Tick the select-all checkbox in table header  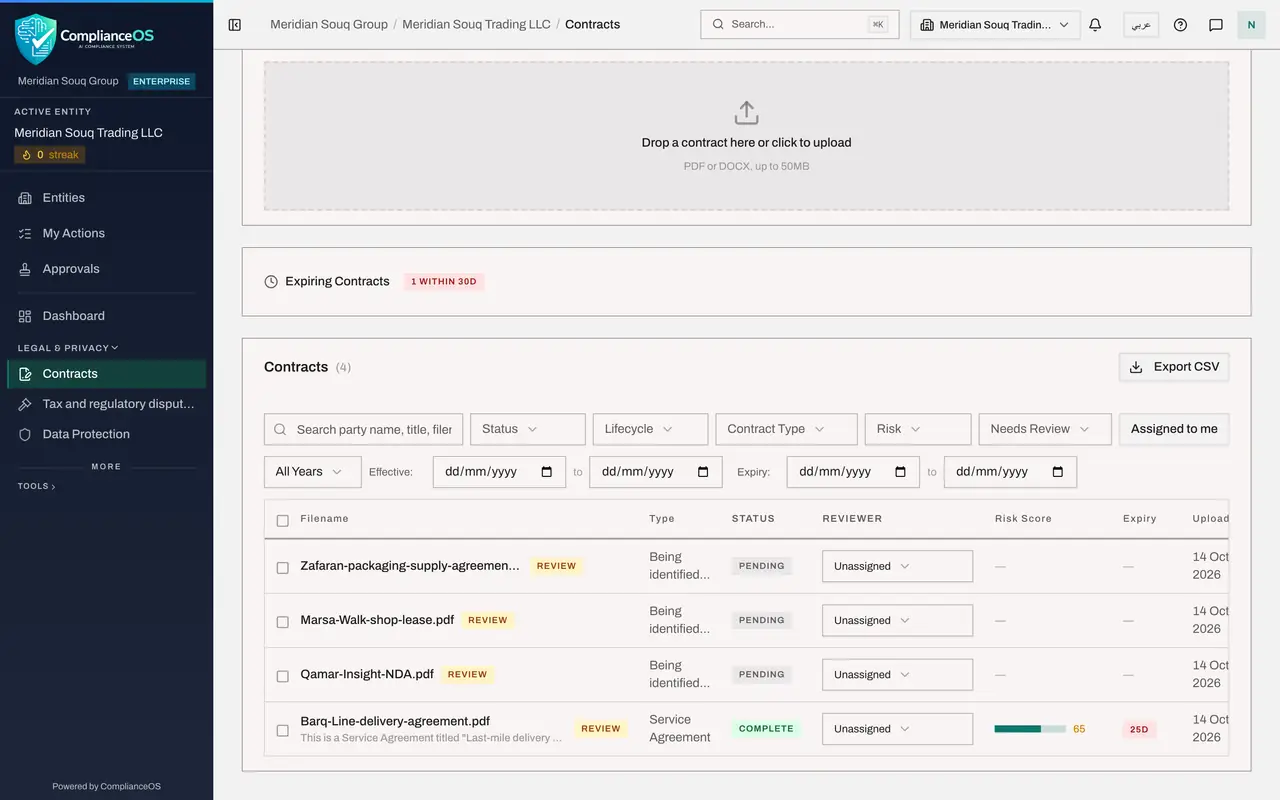pyautogui.click(x=282, y=520)
